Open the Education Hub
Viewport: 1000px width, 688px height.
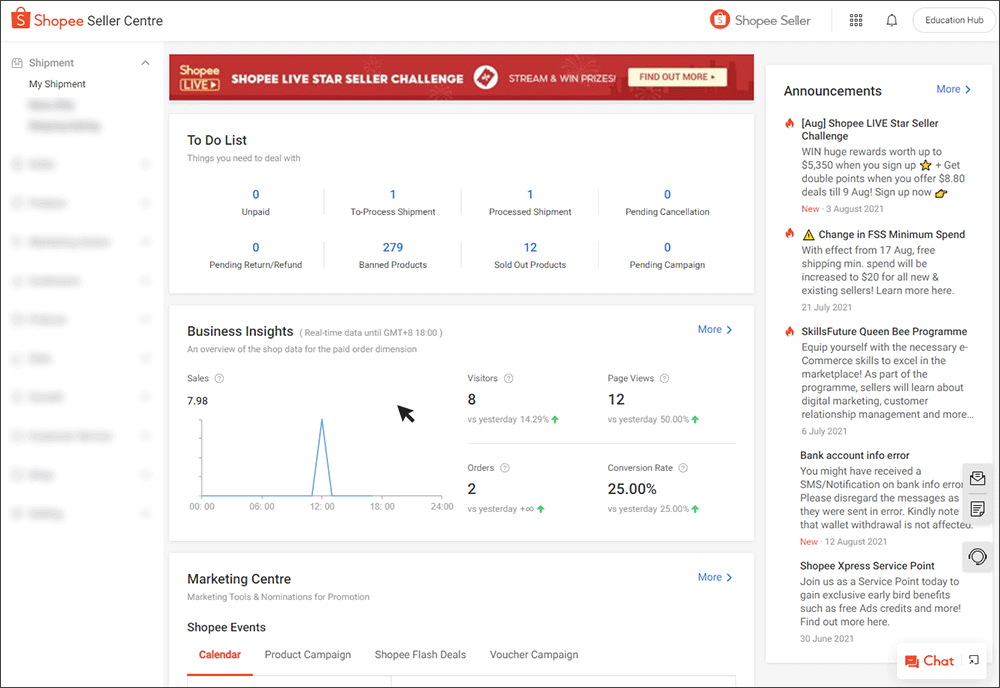(x=953, y=19)
